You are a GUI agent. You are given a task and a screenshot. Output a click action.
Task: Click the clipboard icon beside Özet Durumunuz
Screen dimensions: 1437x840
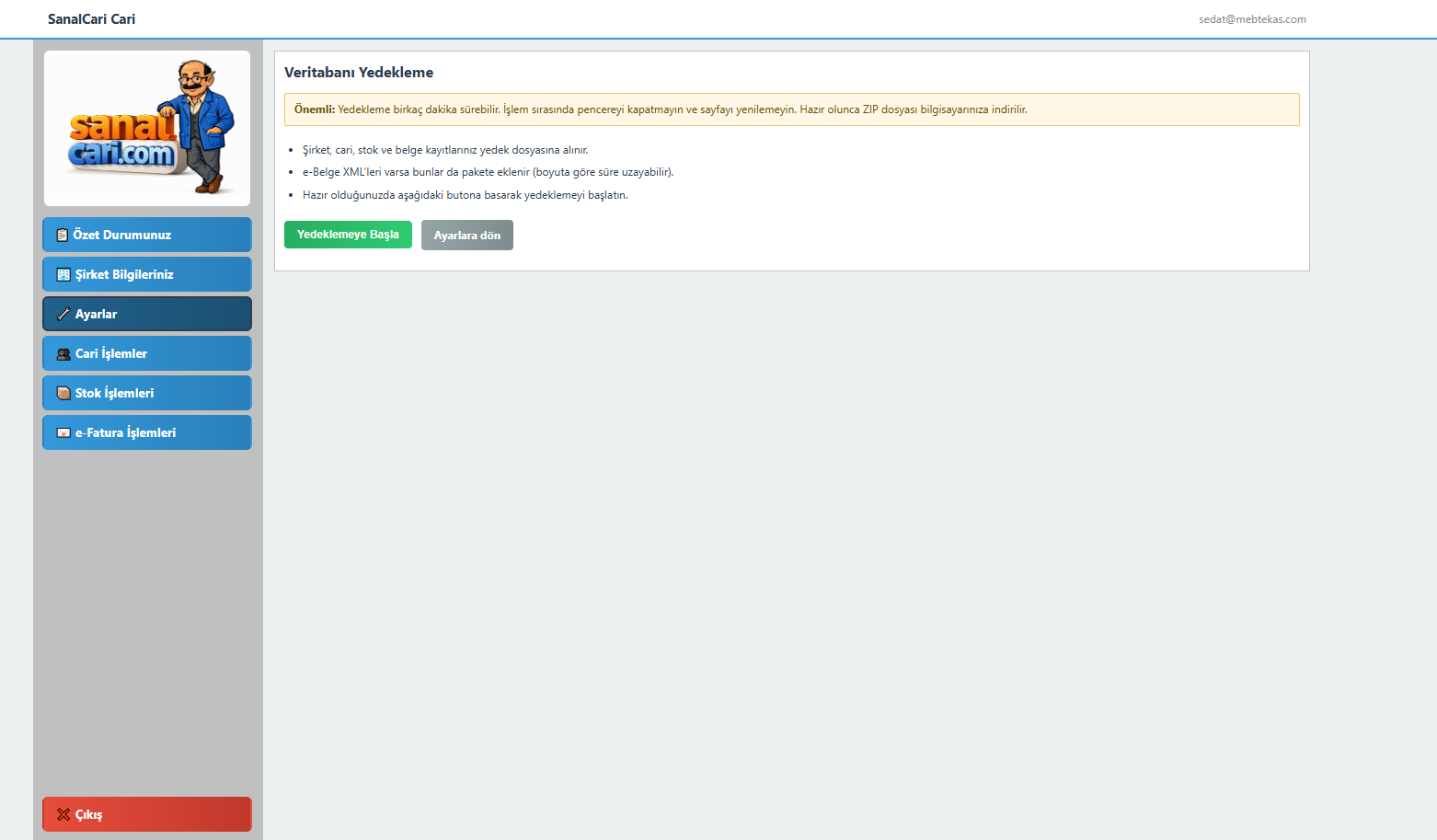[63, 235]
